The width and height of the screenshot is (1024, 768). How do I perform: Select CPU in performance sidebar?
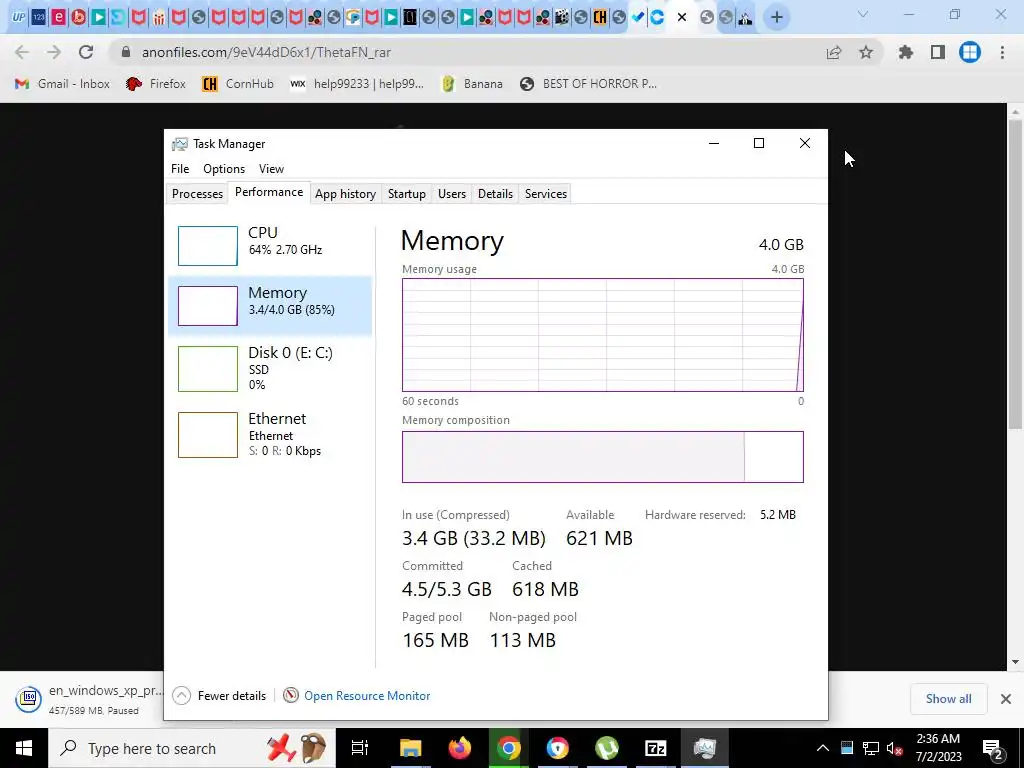[270, 245]
